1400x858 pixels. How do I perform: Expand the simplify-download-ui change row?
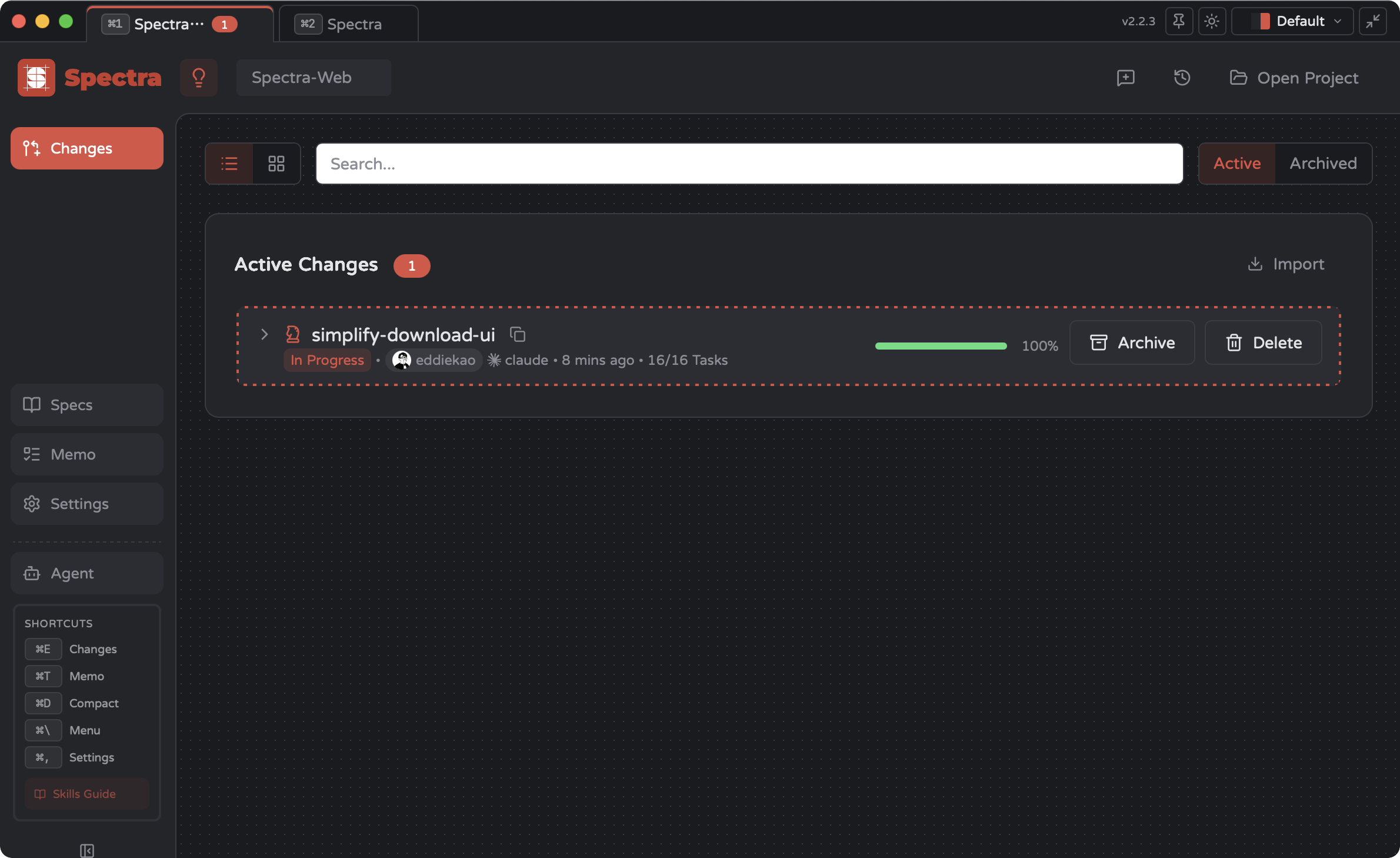(x=264, y=334)
